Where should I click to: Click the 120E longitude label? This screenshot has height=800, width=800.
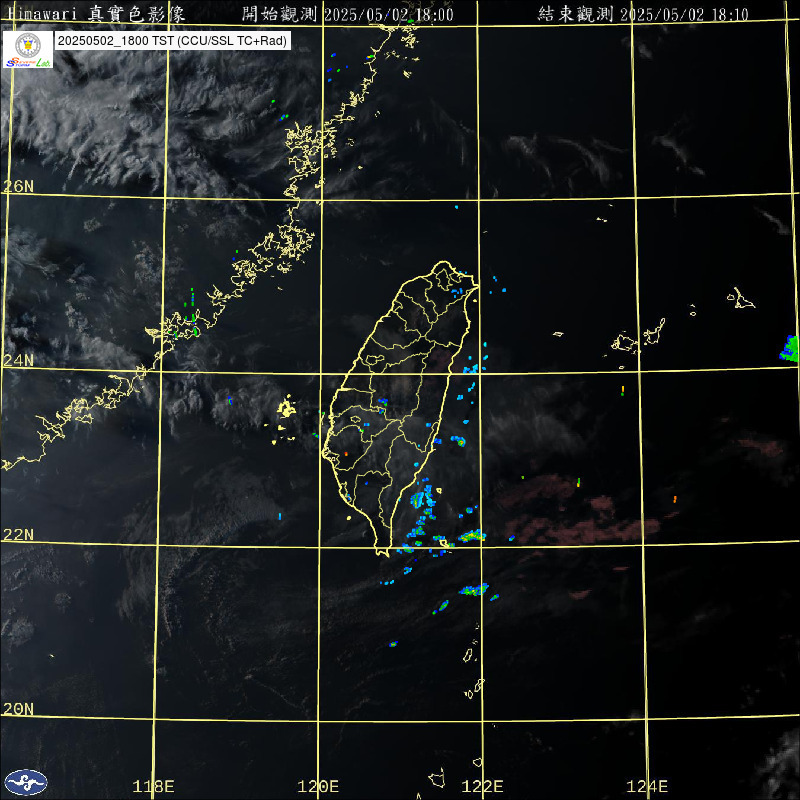click(318, 786)
